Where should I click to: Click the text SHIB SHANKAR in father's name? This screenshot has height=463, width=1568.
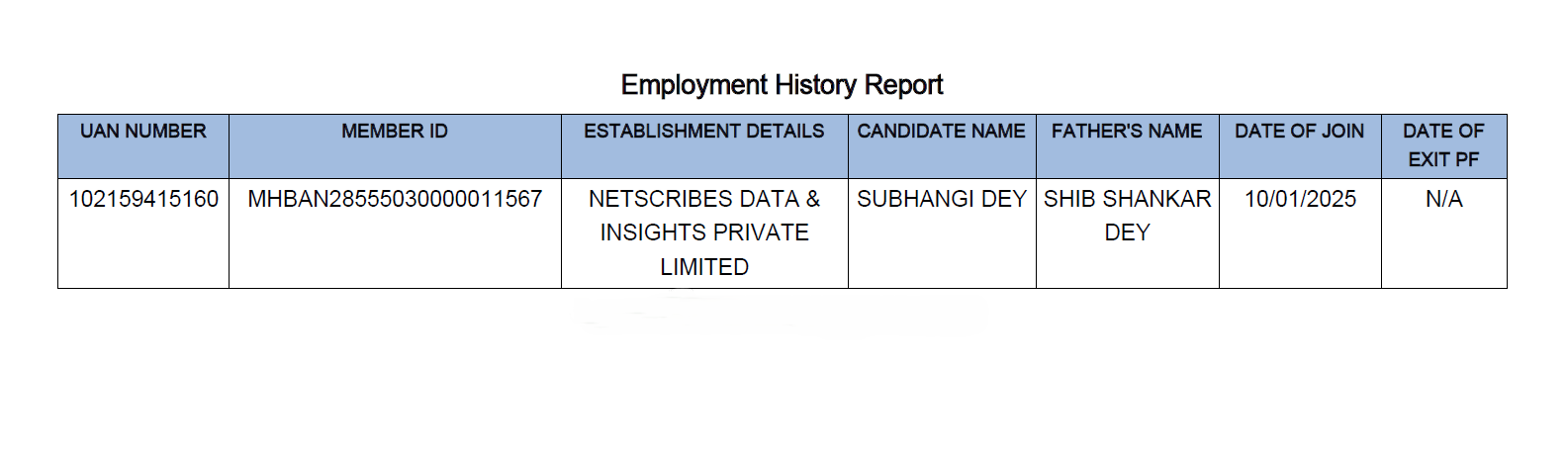[1127, 199]
